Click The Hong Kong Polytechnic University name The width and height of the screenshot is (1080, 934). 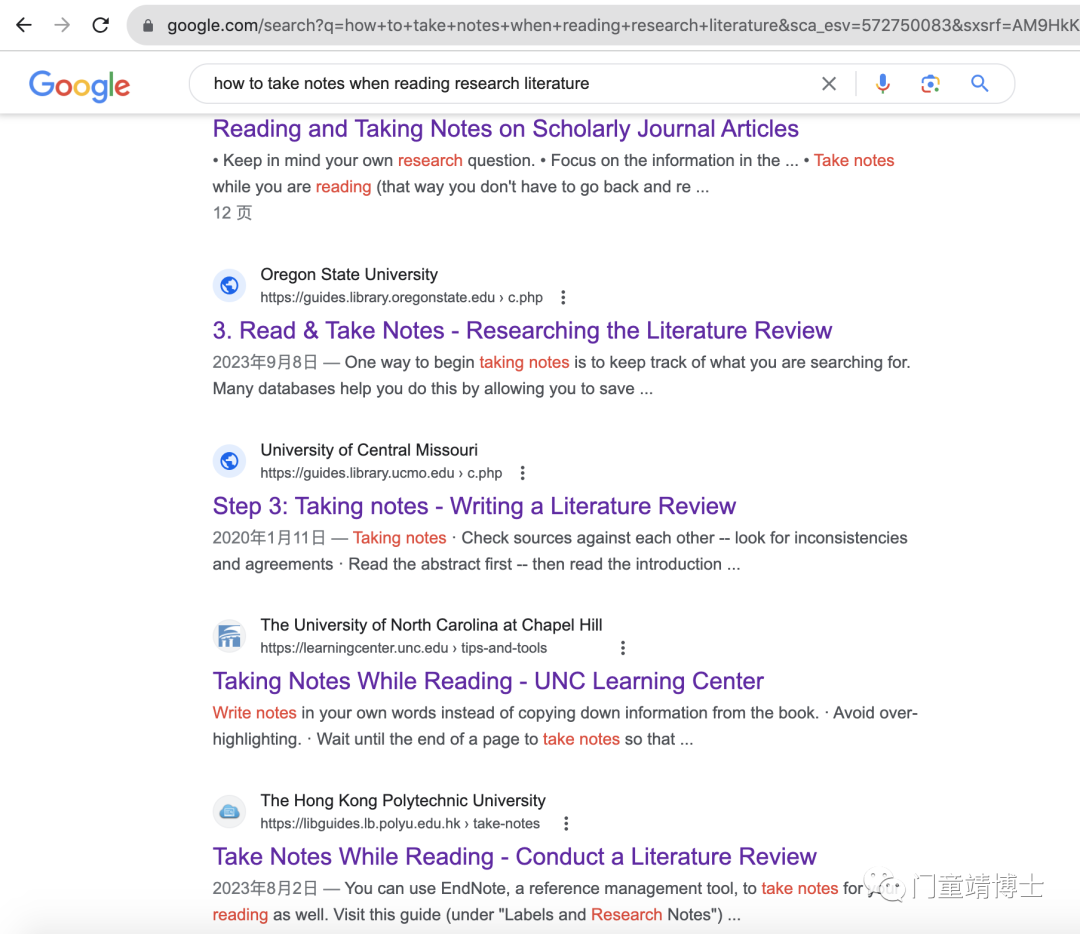coord(403,801)
